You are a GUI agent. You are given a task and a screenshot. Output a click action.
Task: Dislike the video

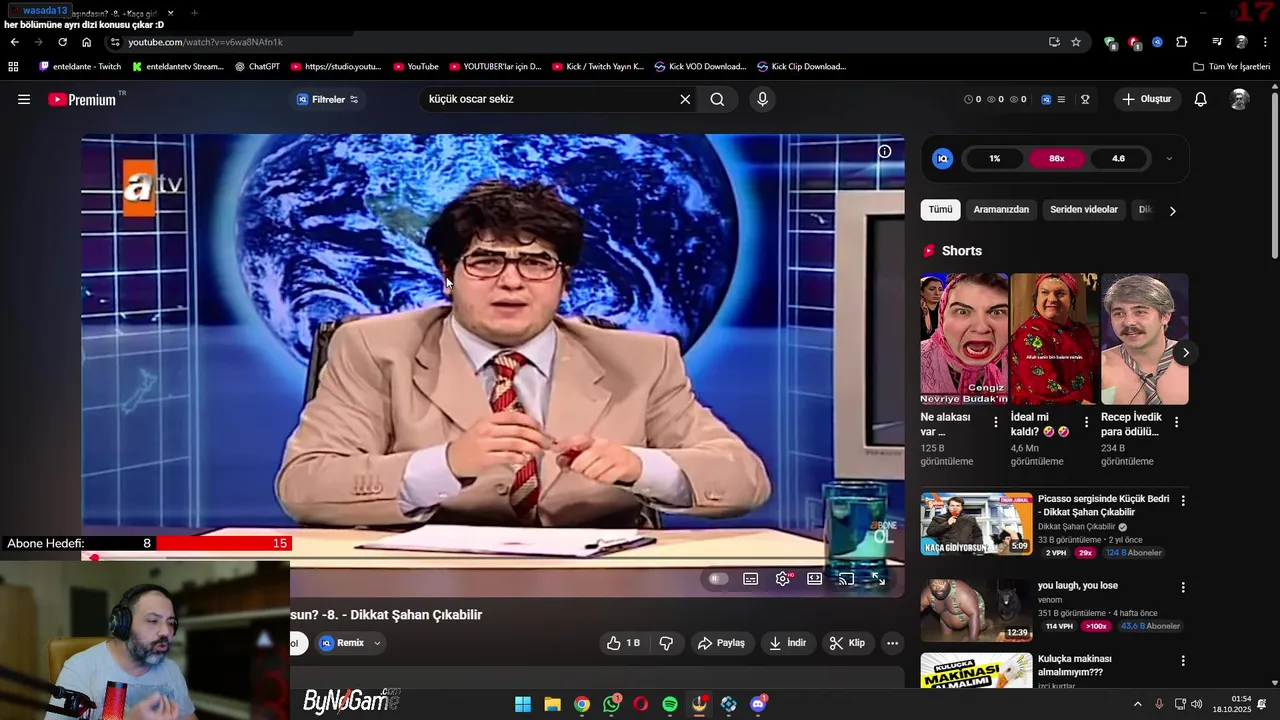point(666,643)
